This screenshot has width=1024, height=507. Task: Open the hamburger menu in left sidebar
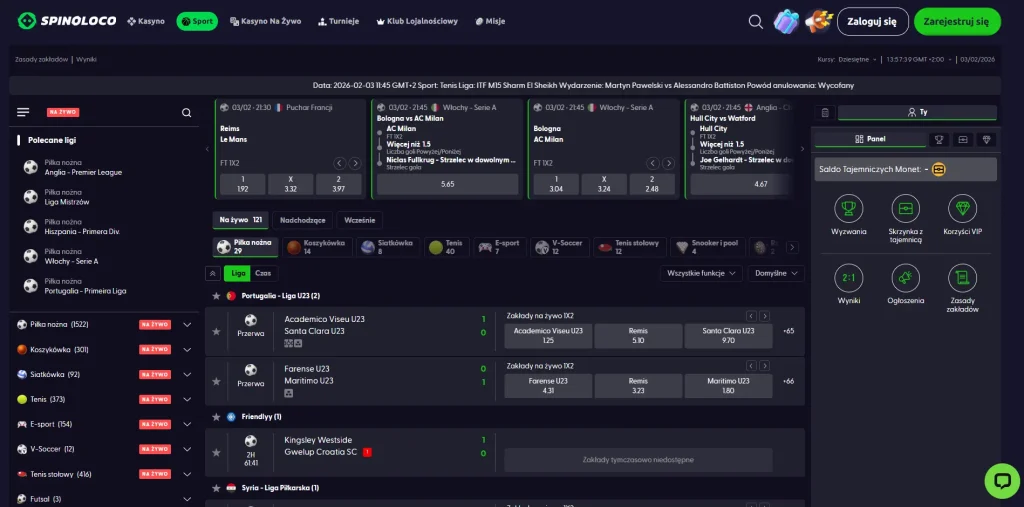coord(24,112)
